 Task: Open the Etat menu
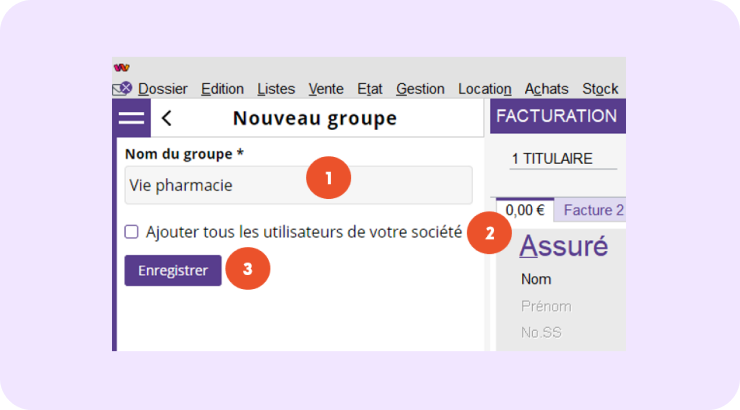point(370,89)
